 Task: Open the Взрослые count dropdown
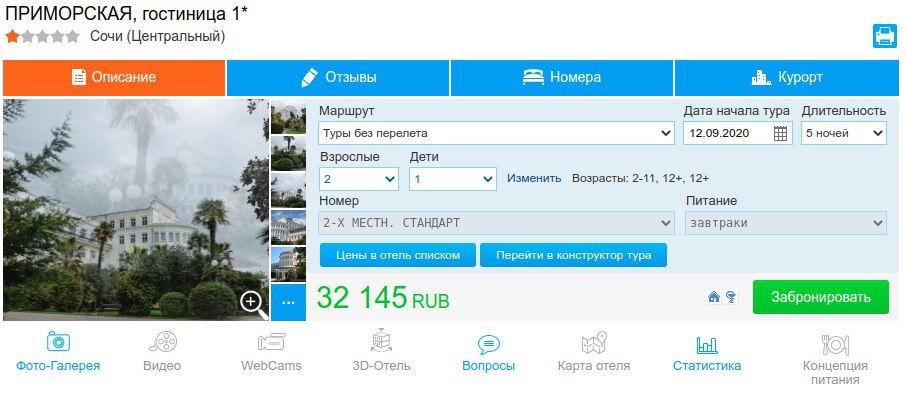click(x=359, y=179)
